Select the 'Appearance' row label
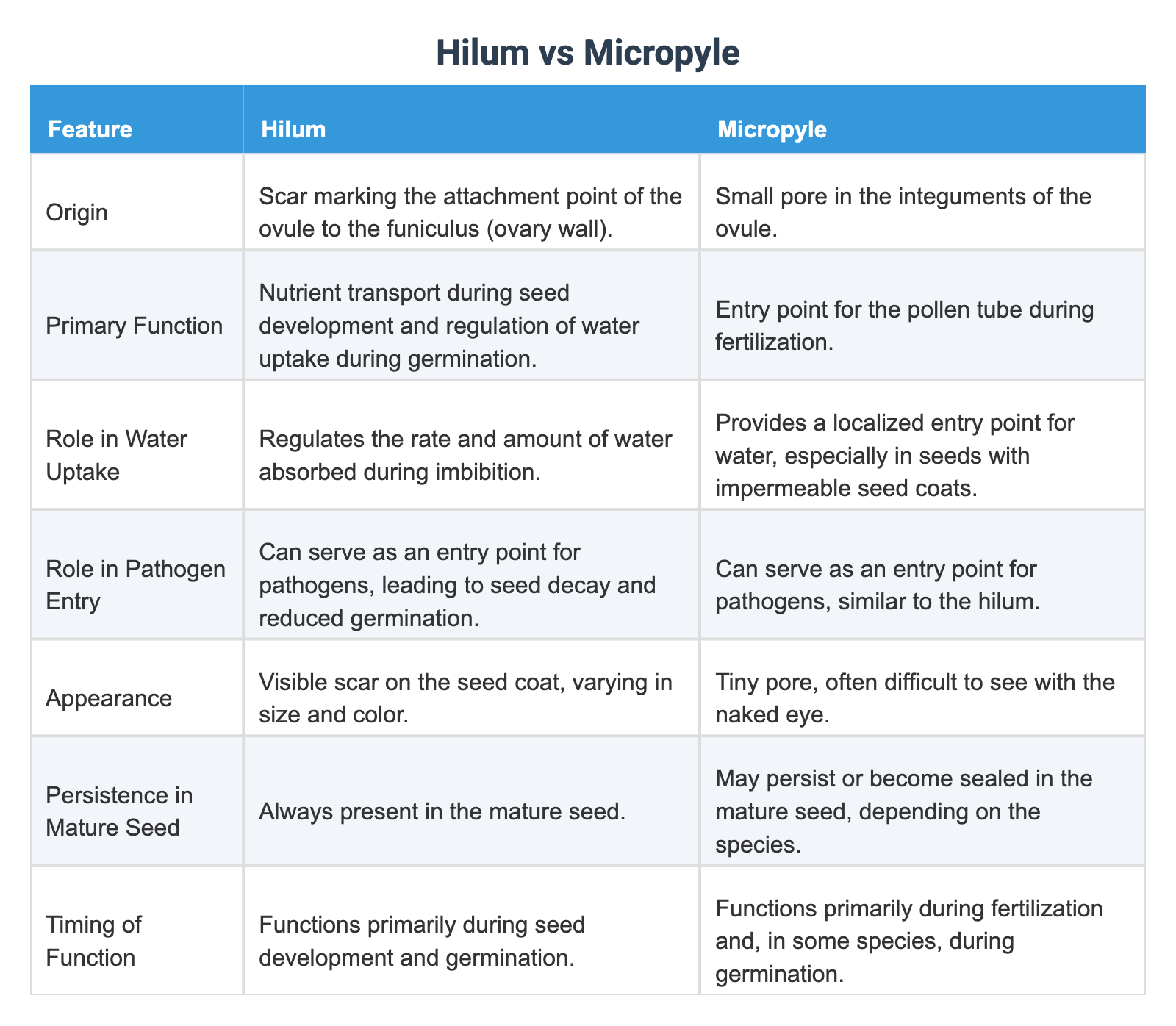 coord(109,697)
